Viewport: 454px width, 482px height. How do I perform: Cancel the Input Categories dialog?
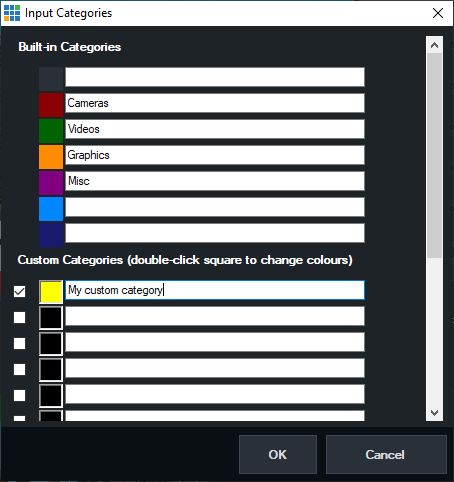pos(386,455)
